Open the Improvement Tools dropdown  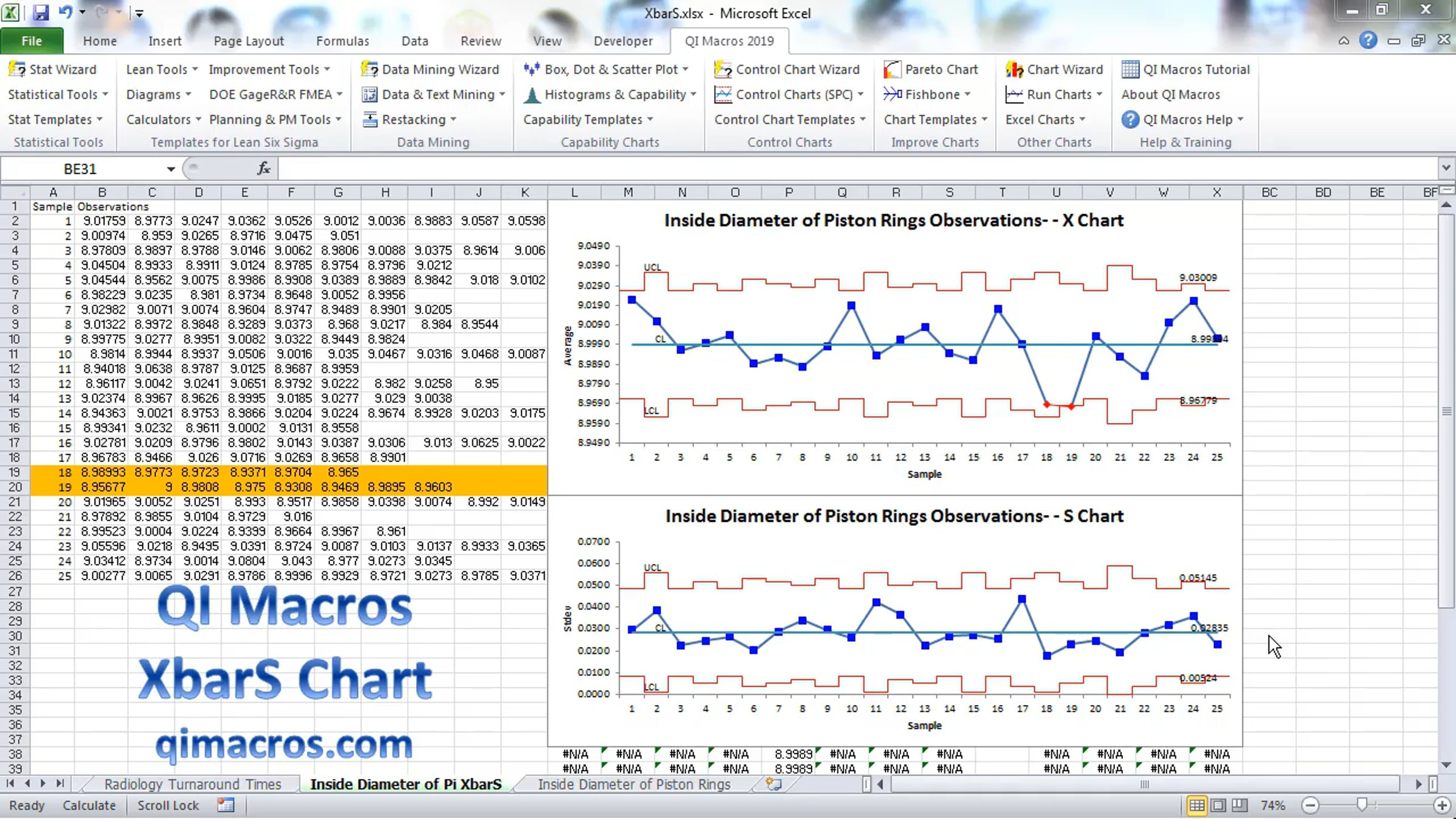[269, 70]
